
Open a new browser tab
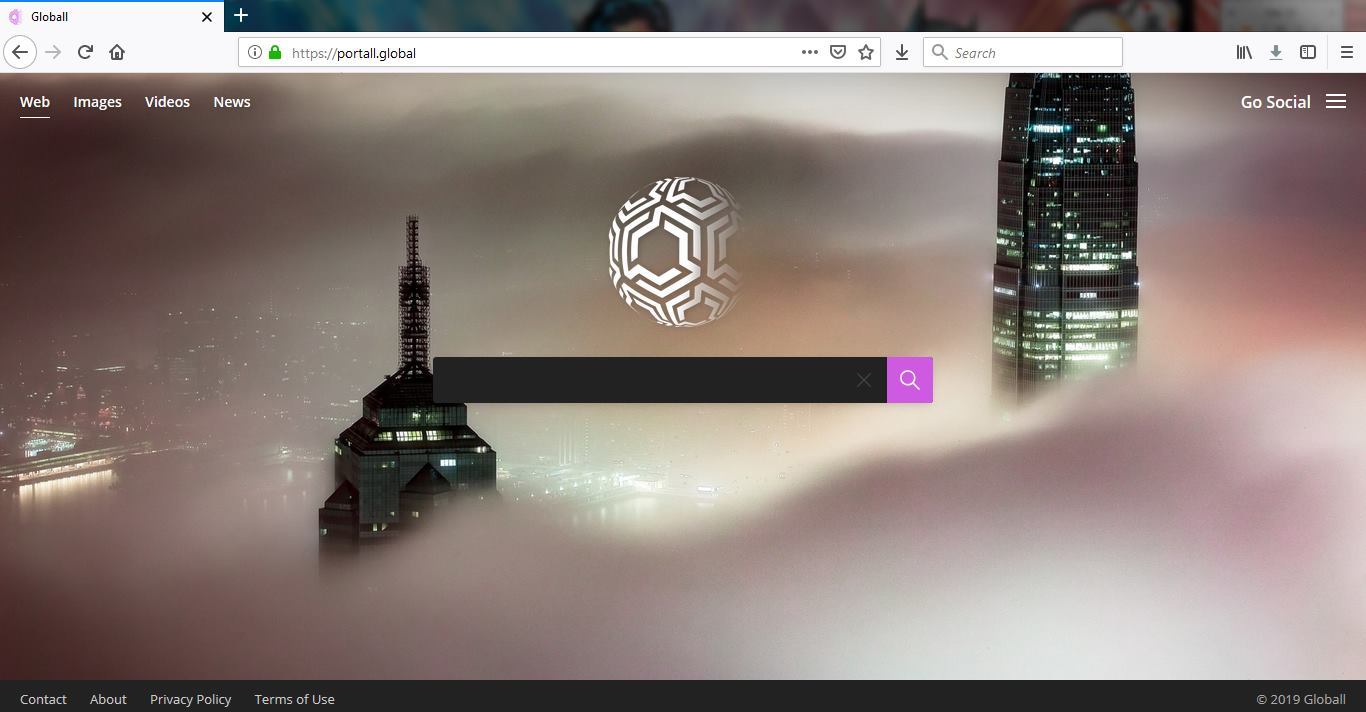241,15
